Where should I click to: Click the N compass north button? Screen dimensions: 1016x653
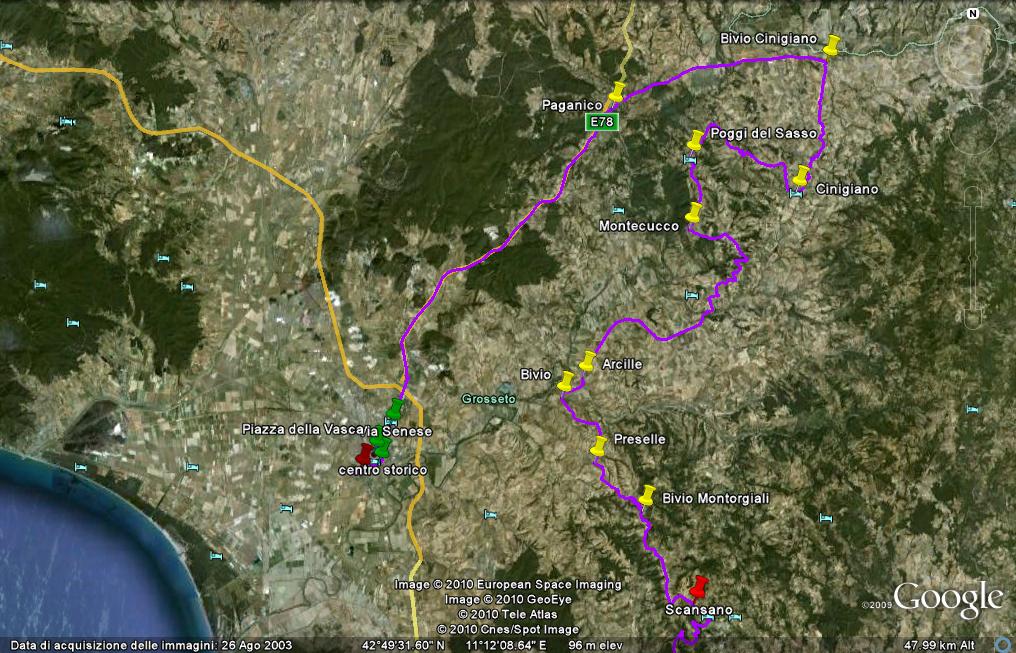(971, 14)
